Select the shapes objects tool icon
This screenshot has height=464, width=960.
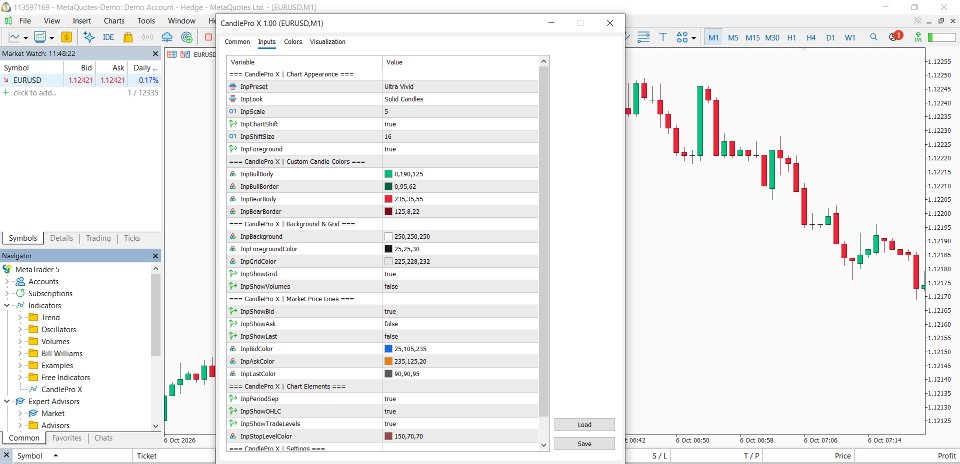[x=682, y=37]
